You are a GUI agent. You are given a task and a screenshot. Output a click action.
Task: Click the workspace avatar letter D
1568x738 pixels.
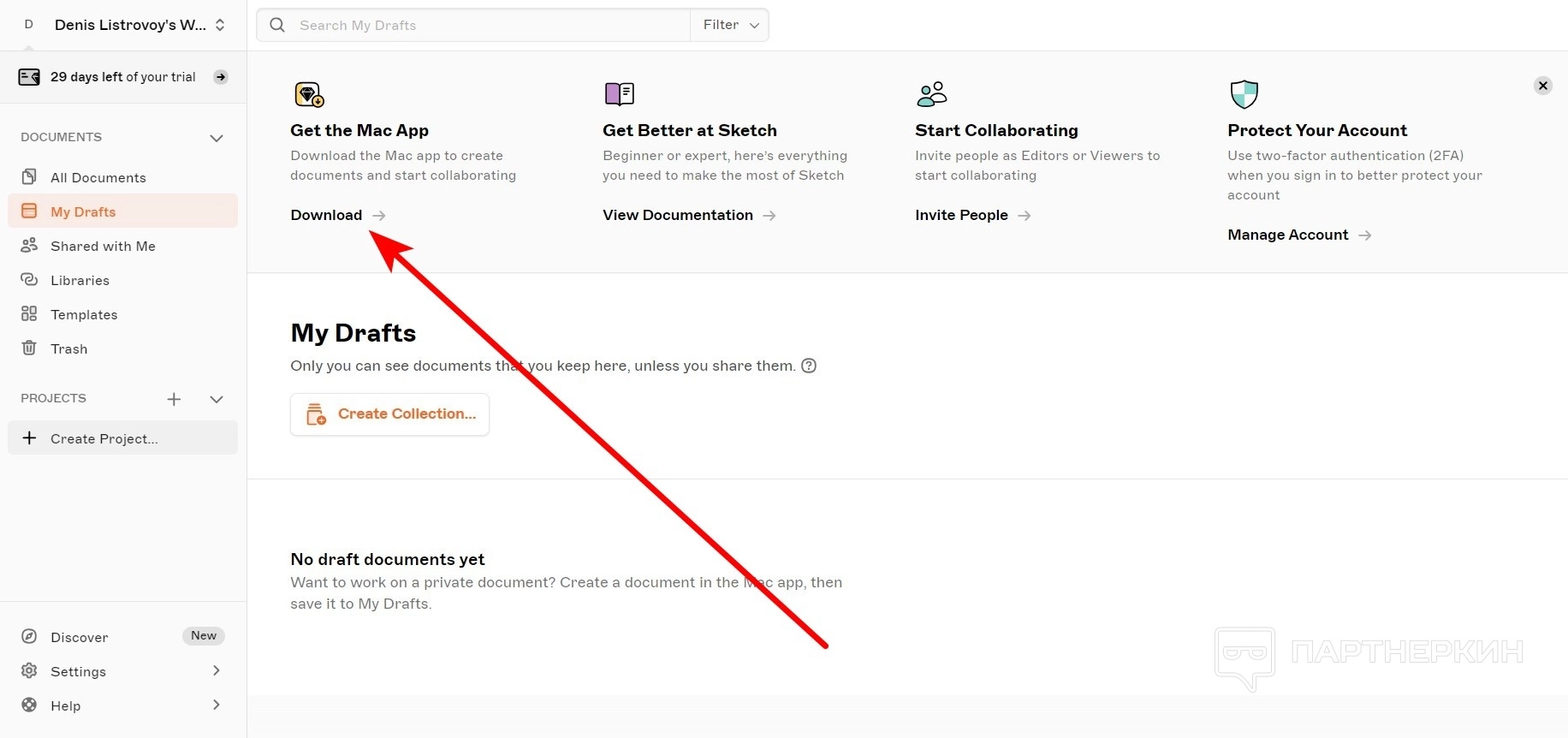pyautogui.click(x=29, y=25)
